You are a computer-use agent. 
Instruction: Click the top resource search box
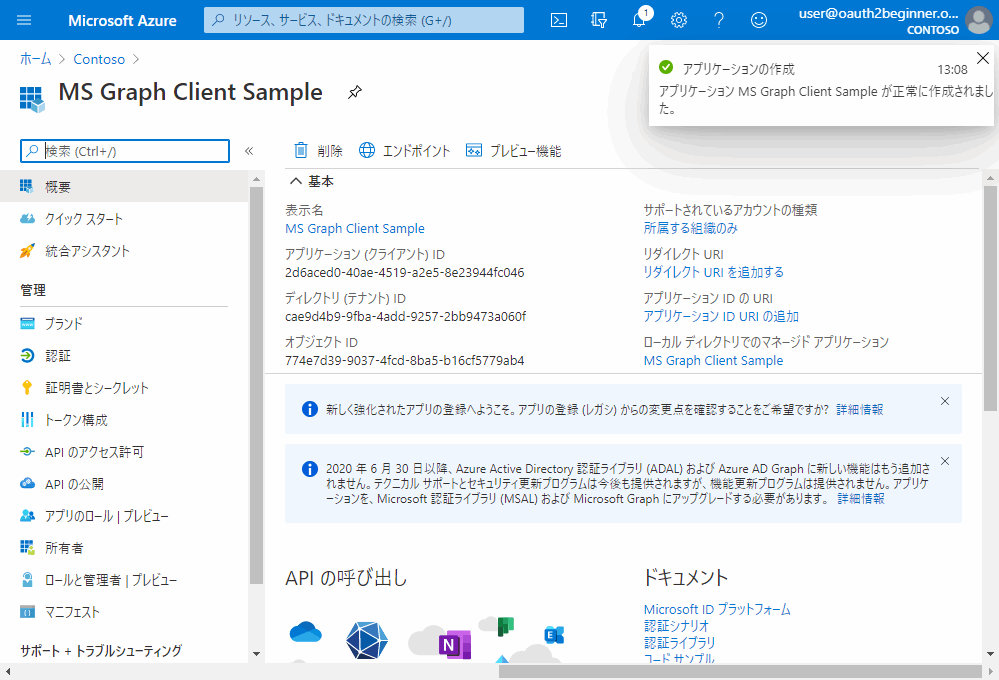(364, 20)
